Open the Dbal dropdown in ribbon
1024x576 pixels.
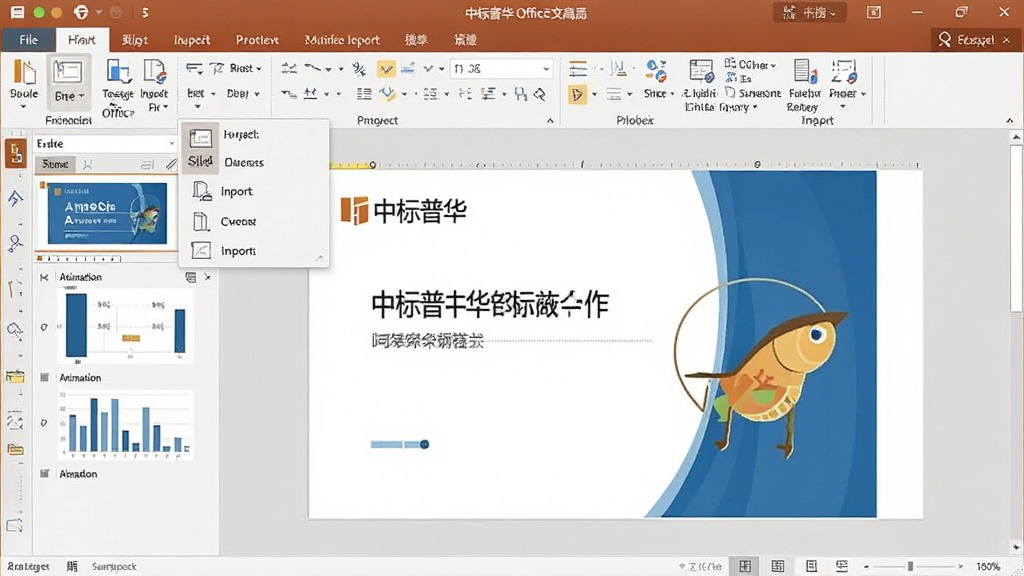[242, 93]
